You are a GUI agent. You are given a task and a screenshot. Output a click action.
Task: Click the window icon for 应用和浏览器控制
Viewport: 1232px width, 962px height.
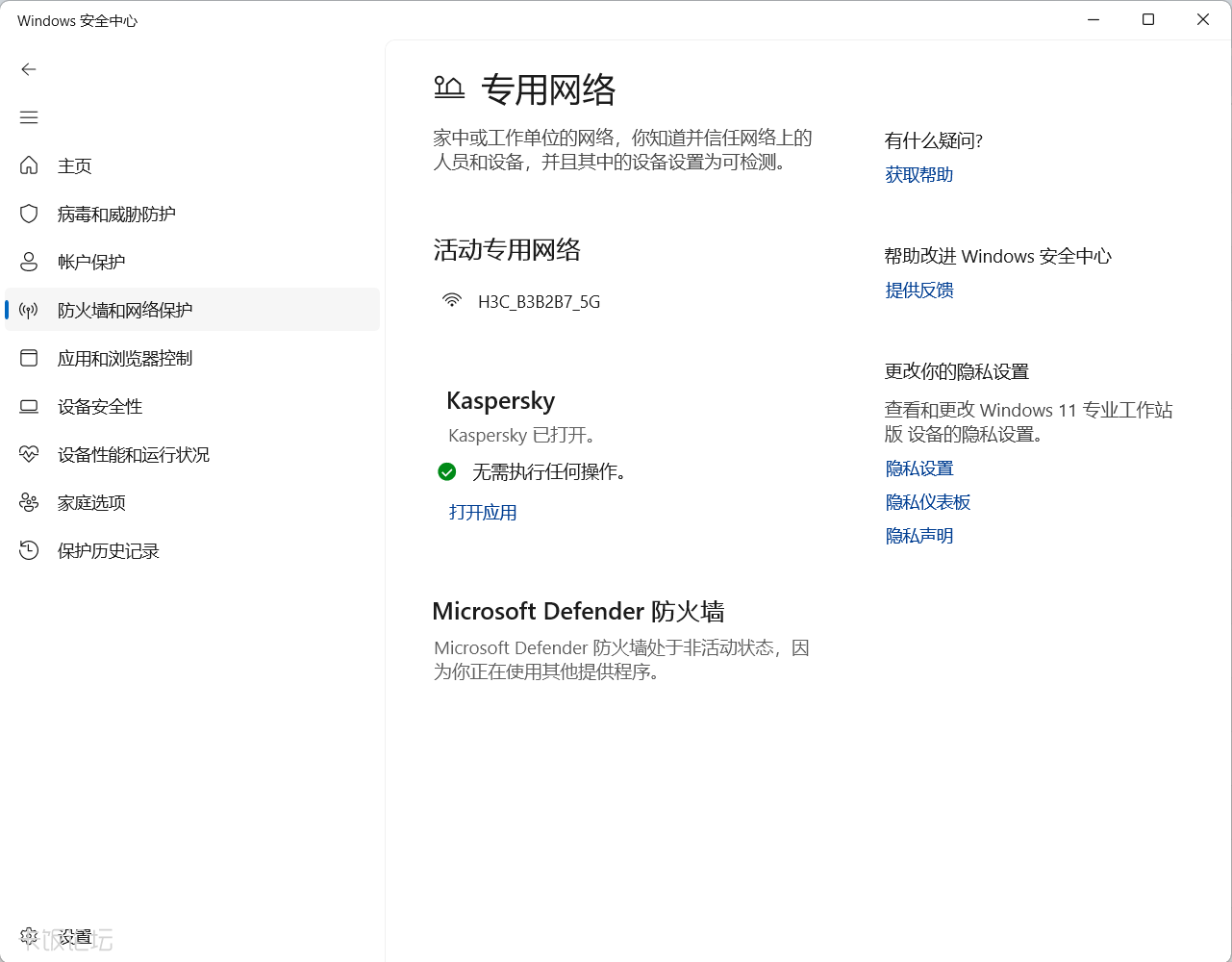29,358
